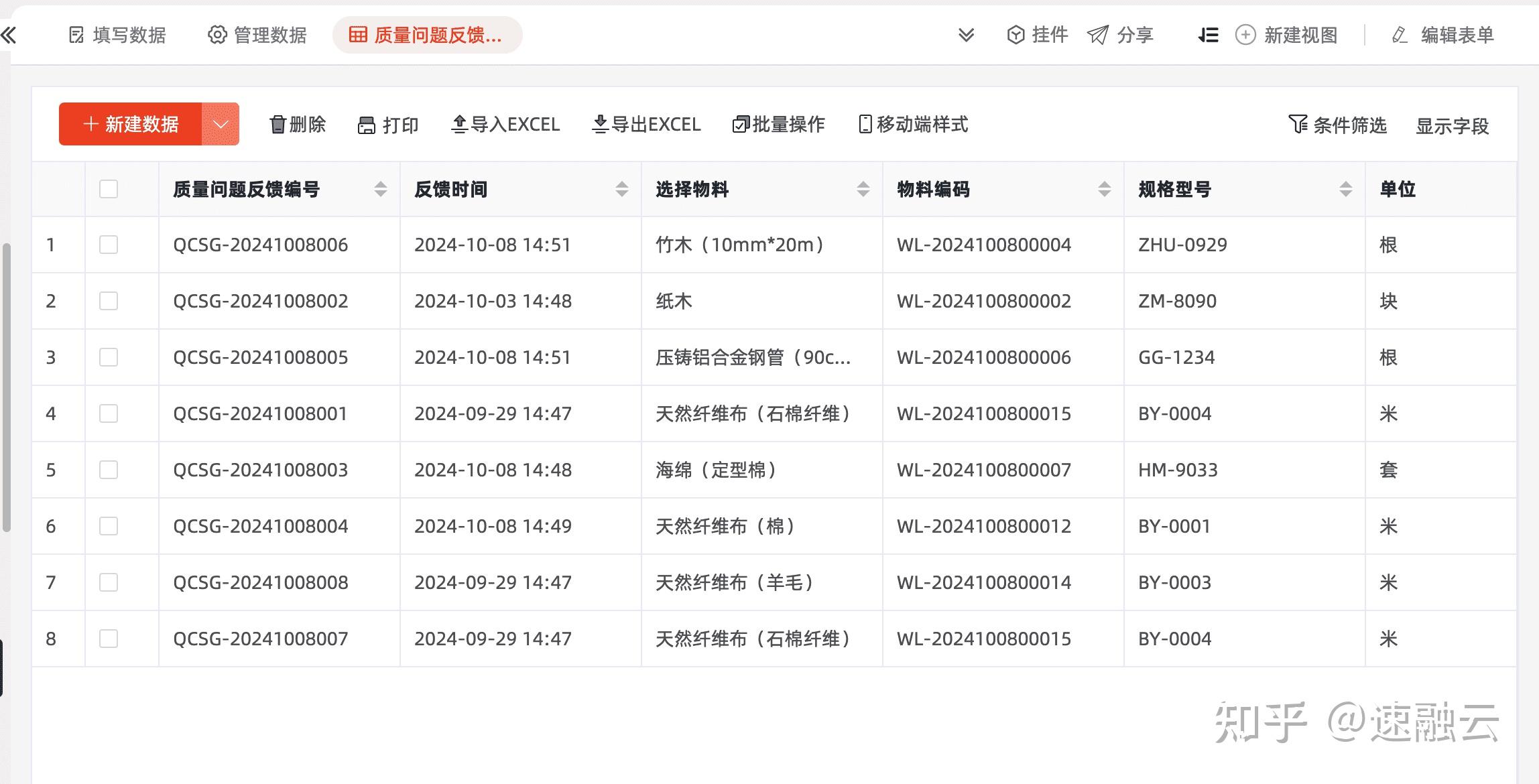This screenshot has height=784, width=1539.
Task: Click the 删除 trash icon
Action: pos(278,125)
